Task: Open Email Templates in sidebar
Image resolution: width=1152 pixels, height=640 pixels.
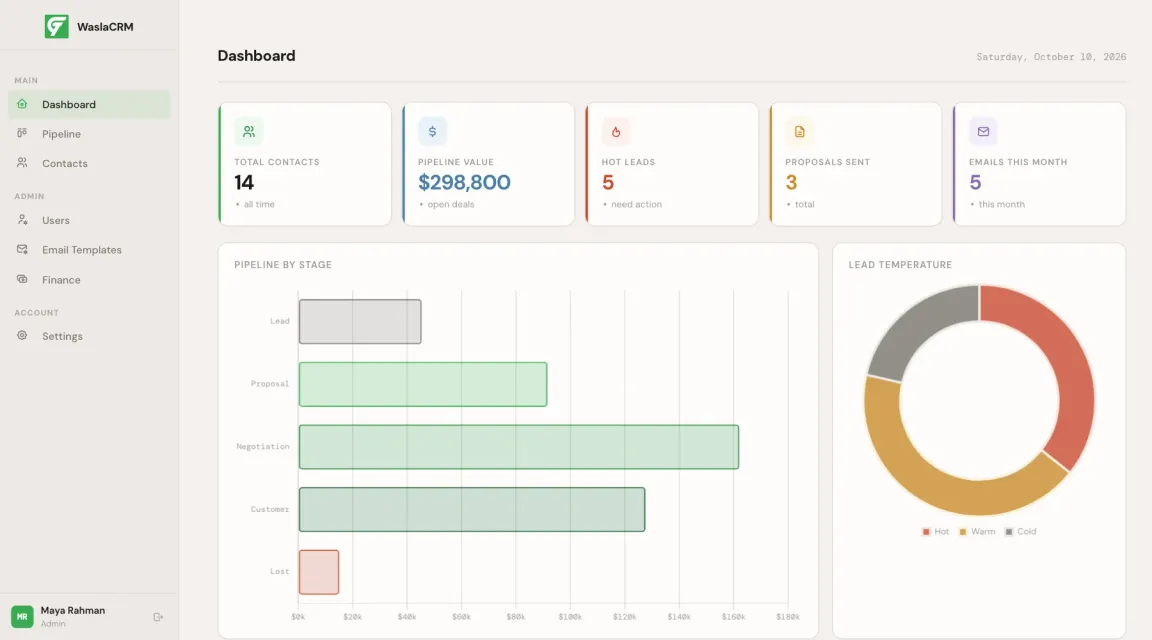Action: (x=89, y=250)
